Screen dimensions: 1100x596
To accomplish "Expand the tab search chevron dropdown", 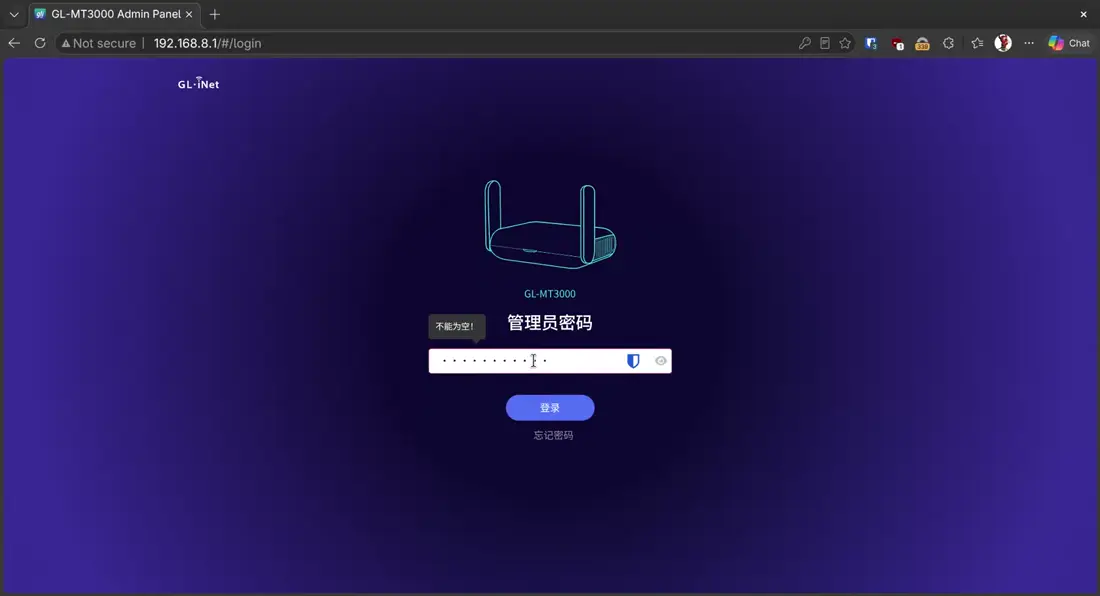I will (x=14, y=14).
